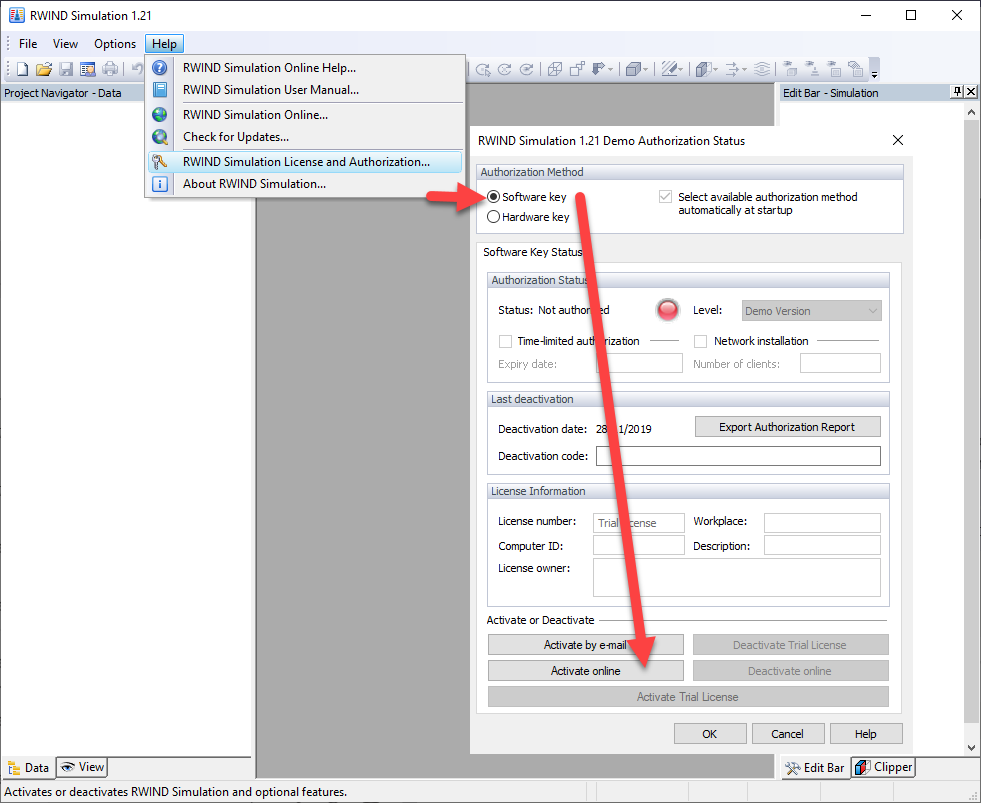Click the License number field
The height and width of the screenshot is (803, 981).
638,523
